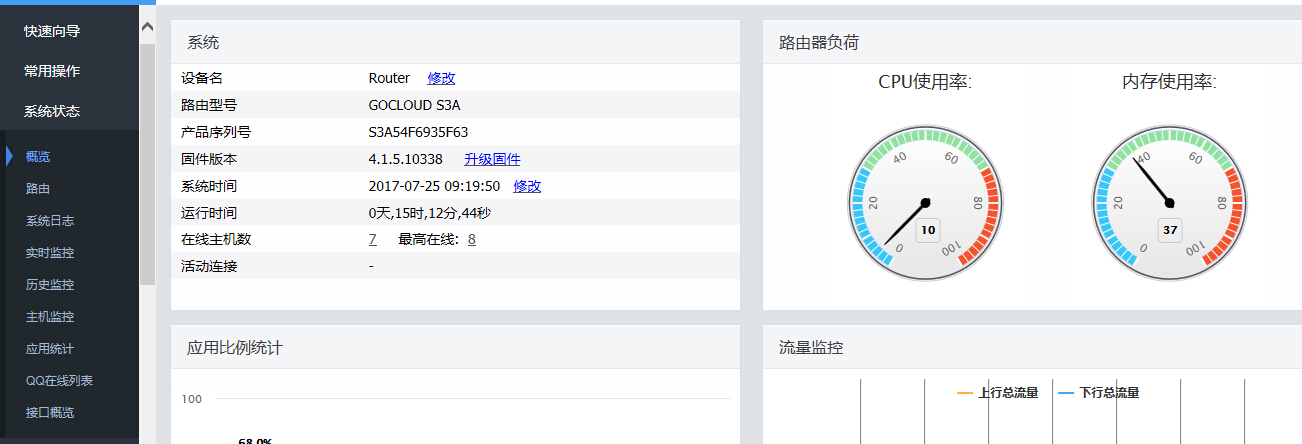Image resolution: width=1302 pixels, height=444 pixels.
Task: Go to 实时监控 page
Action: tap(50, 252)
